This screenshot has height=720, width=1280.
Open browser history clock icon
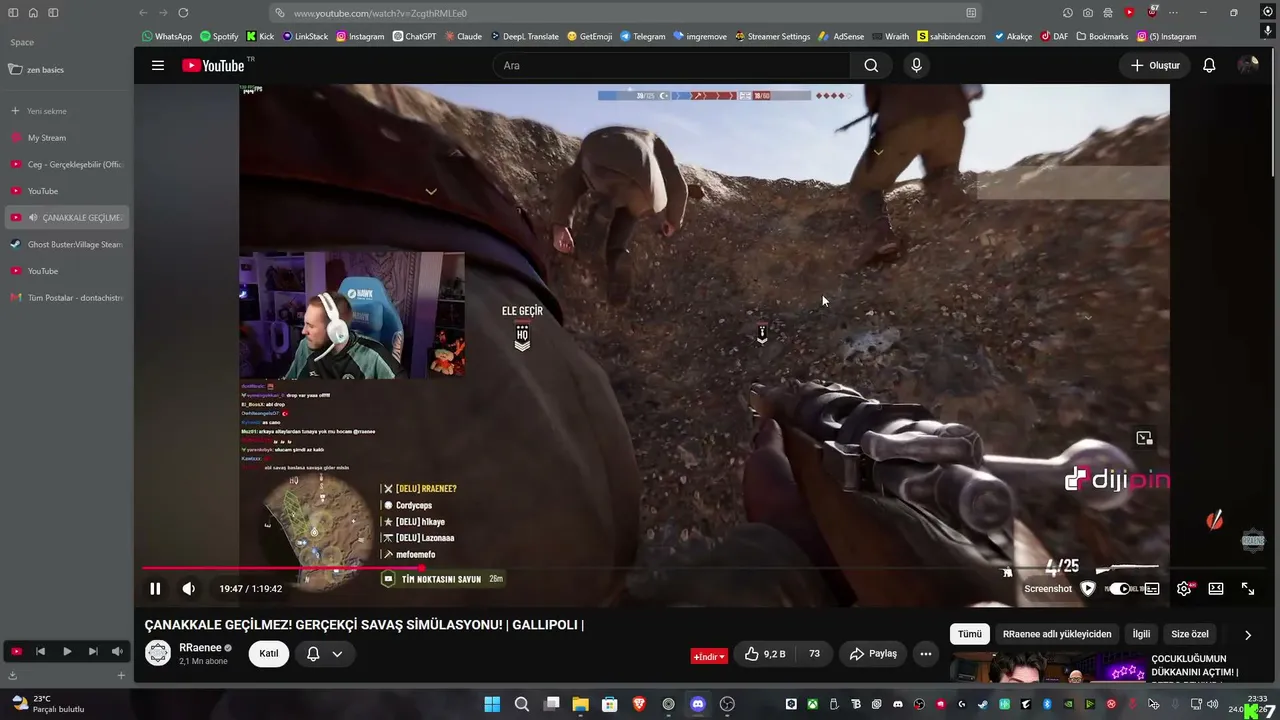pyautogui.click(x=1068, y=13)
